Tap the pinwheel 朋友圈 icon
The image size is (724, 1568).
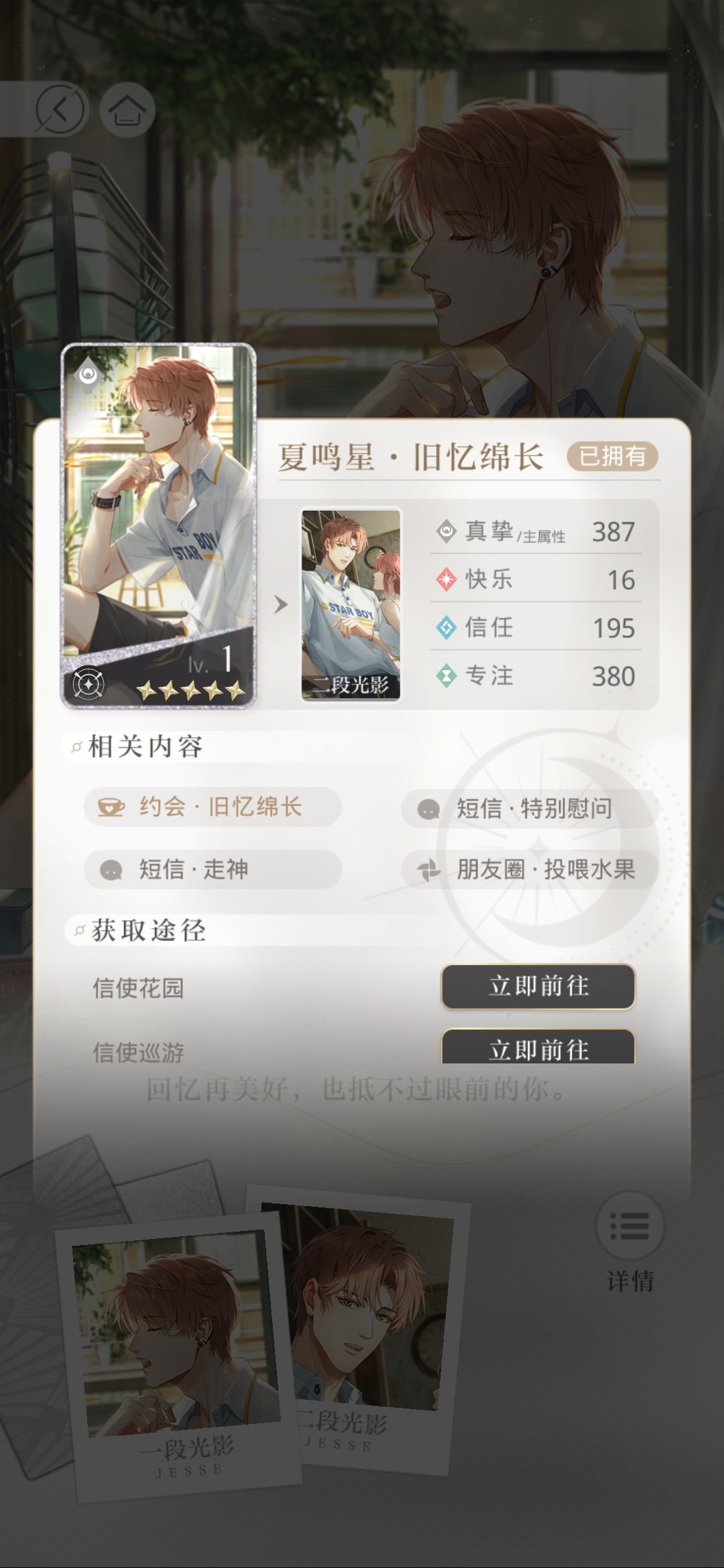428,870
